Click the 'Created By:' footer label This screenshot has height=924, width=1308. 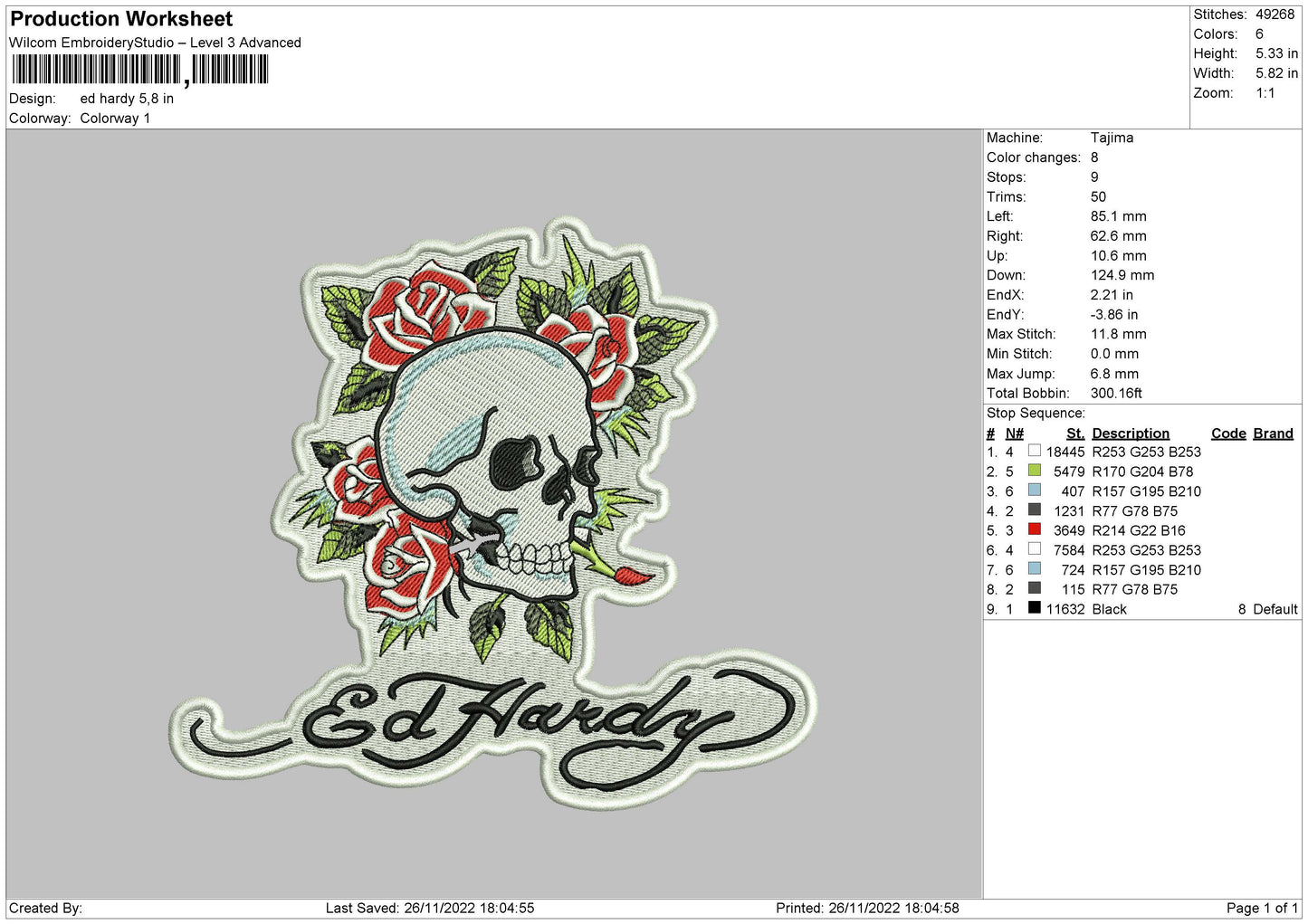(45, 908)
